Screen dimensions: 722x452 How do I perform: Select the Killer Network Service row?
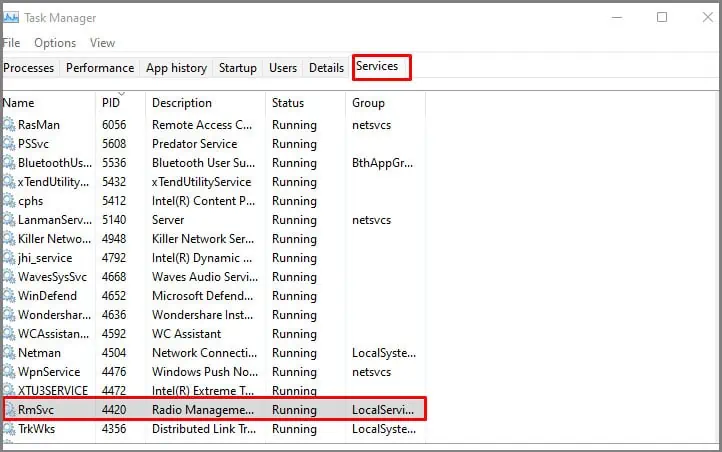point(214,238)
